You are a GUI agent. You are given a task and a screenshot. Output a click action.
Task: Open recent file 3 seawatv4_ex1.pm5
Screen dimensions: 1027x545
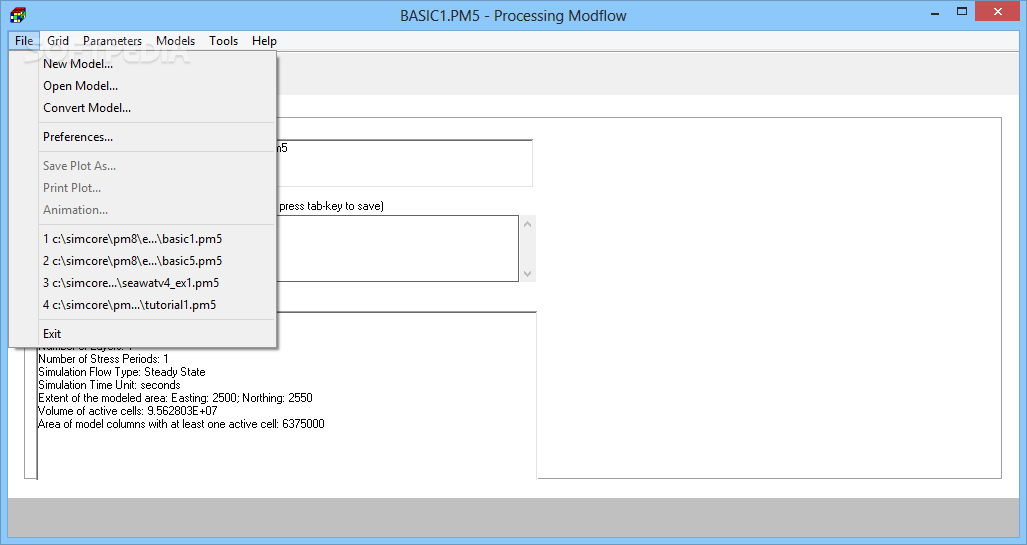(143, 283)
